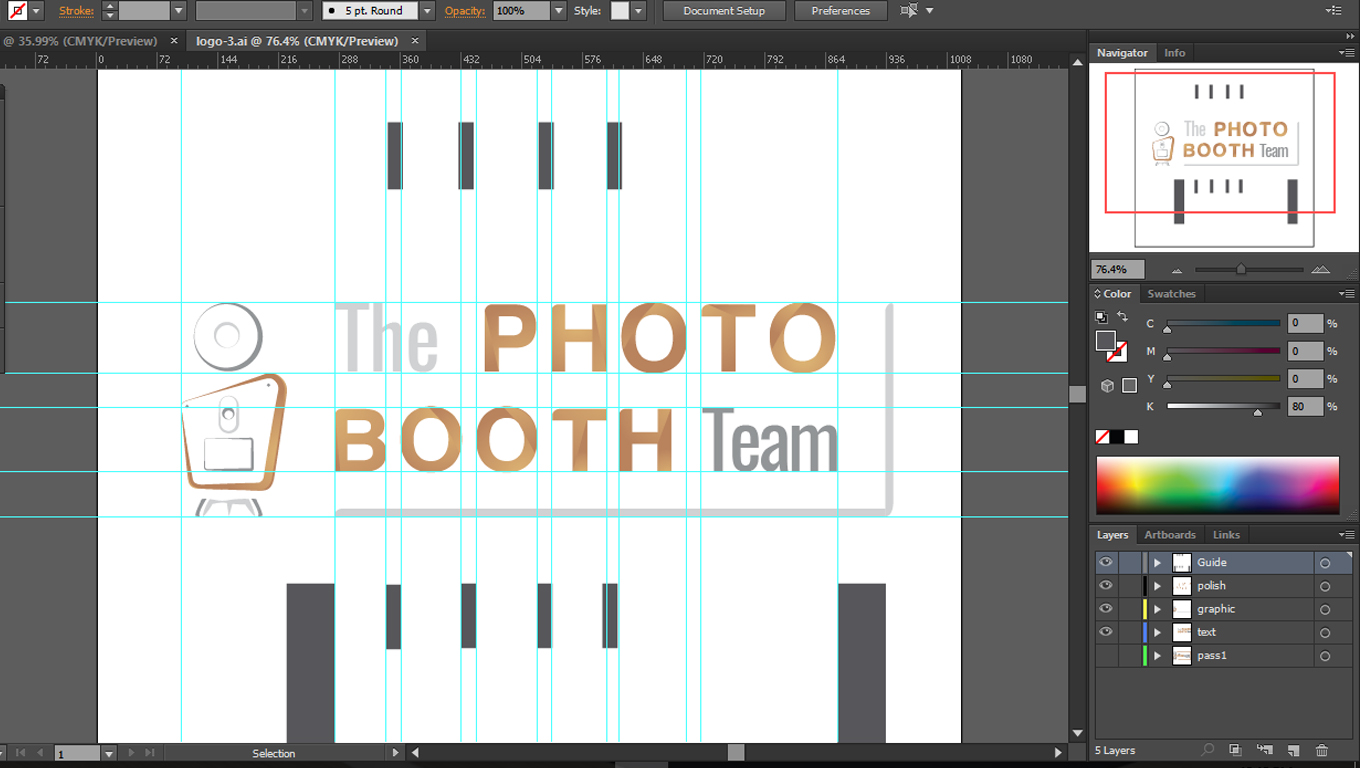Open the Layers panel flyout menu icon
1360x768 pixels.
(1348, 534)
